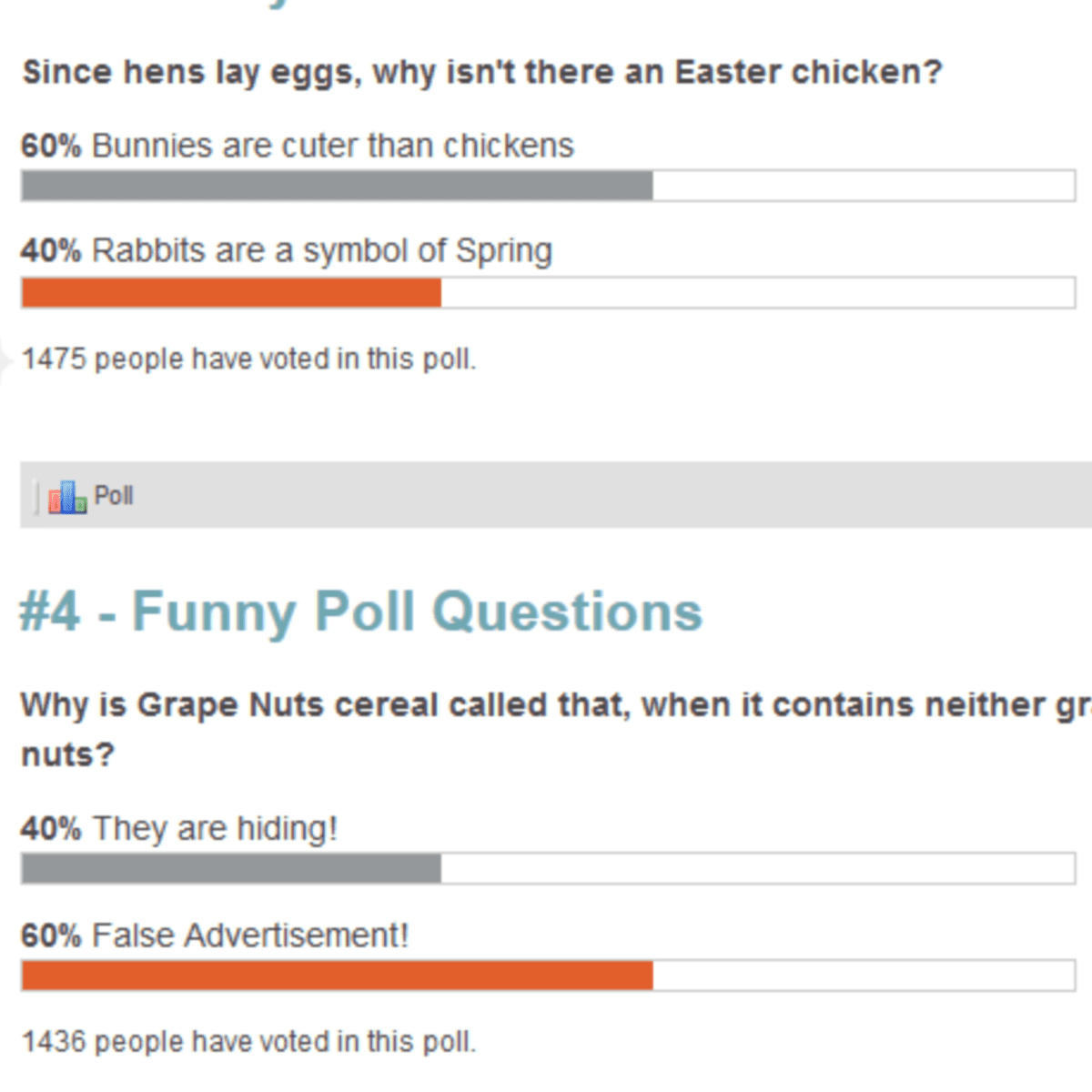
Task: Open the "#4 - Funny Poll Questions" heading
Action: (361, 611)
